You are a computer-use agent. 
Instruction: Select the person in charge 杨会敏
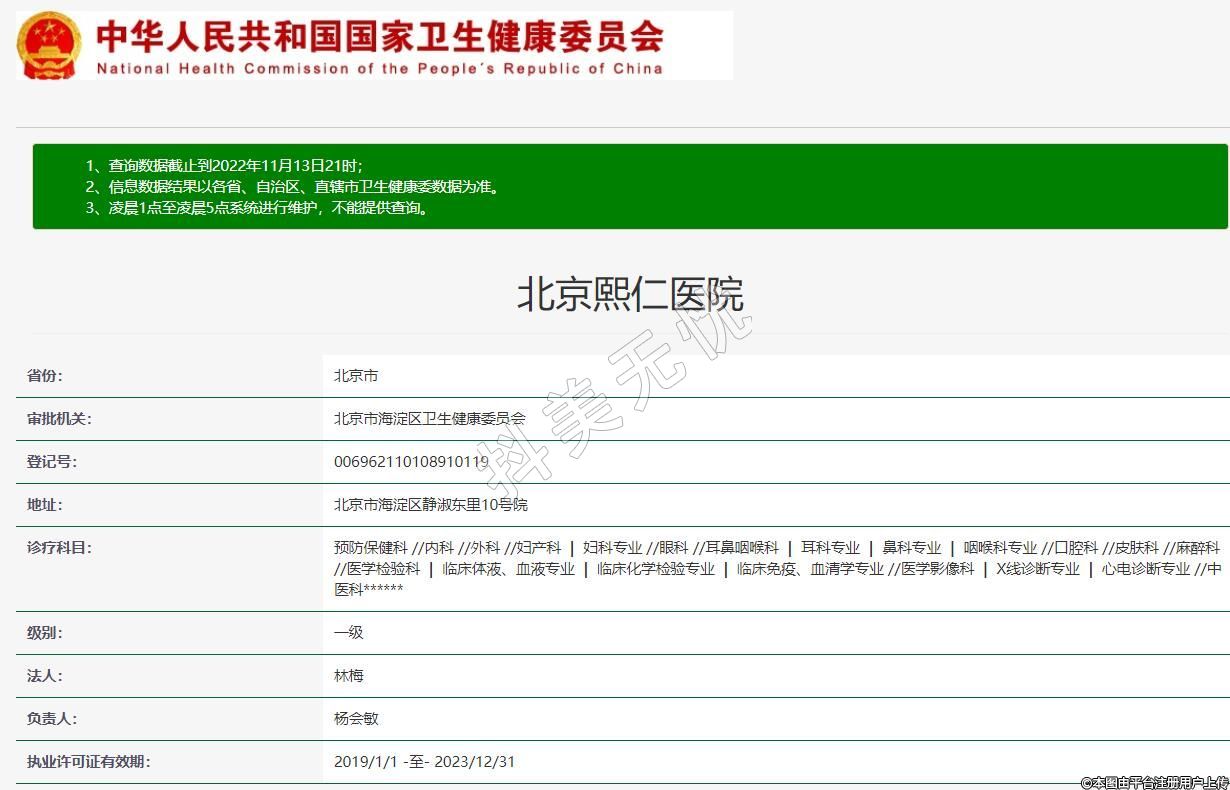(356, 719)
